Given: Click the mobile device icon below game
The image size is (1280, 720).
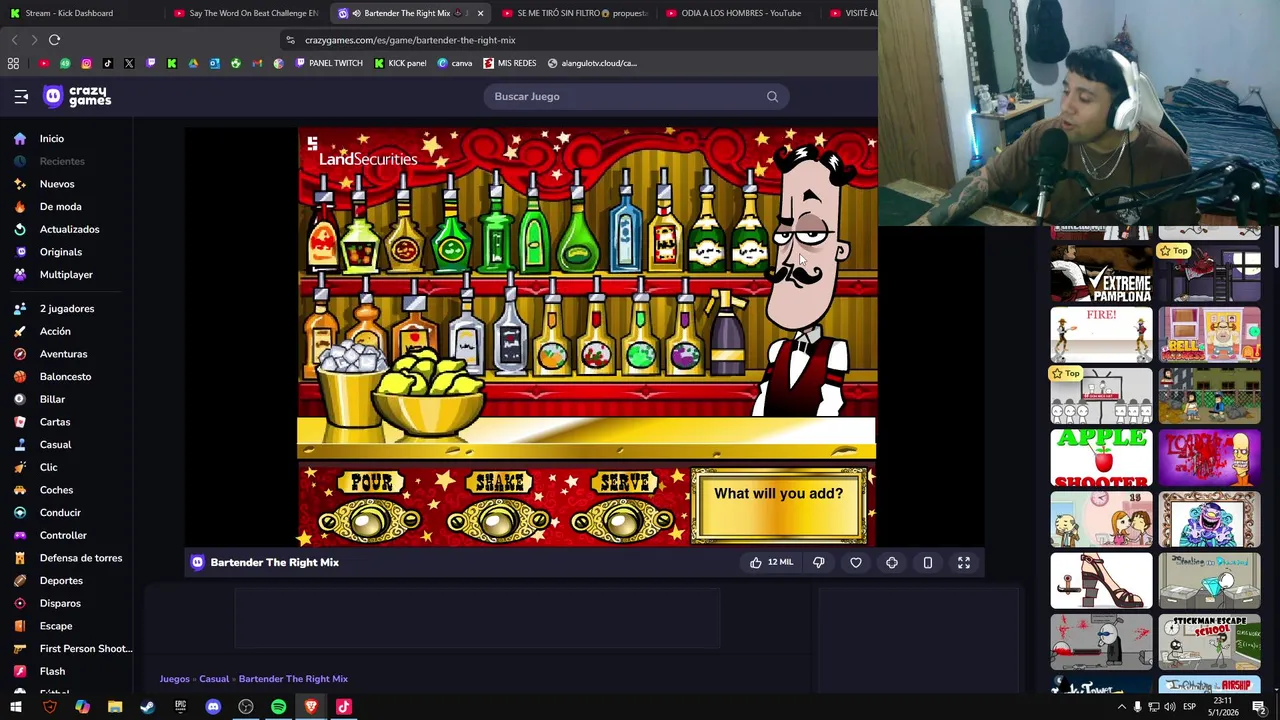Looking at the screenshot, I should (928, 563).
